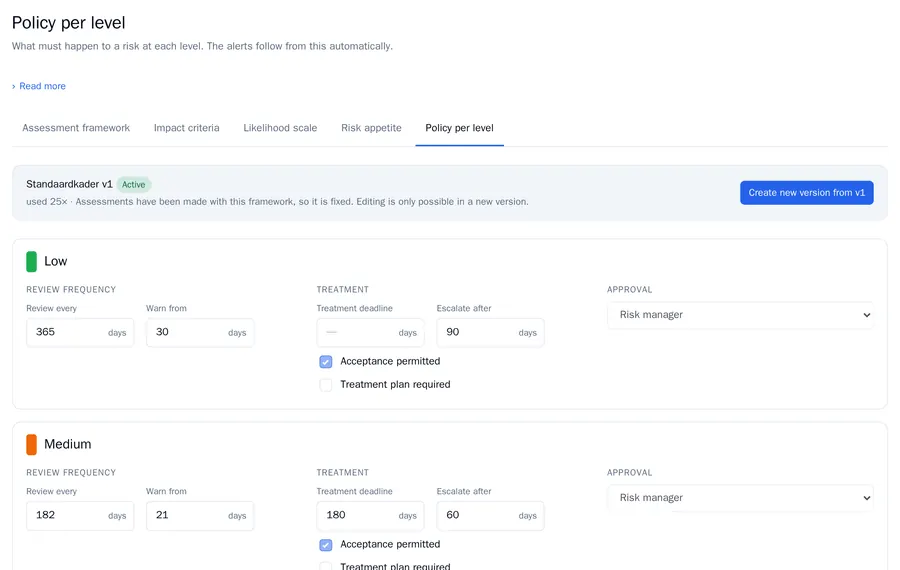The image size is (900, 570).
Task: Click the Standaardkader v1 framework name
Action: (69, 184)
